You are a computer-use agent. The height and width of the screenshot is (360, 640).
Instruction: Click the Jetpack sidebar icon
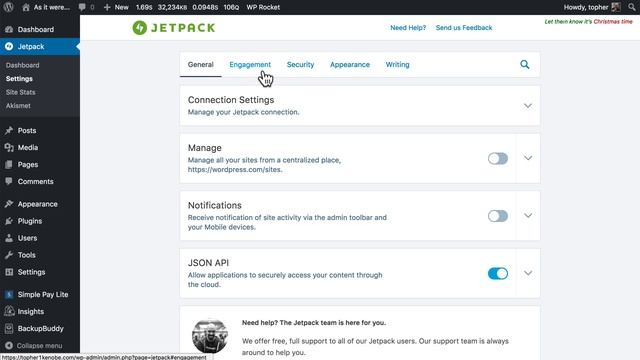click(9, 47)
